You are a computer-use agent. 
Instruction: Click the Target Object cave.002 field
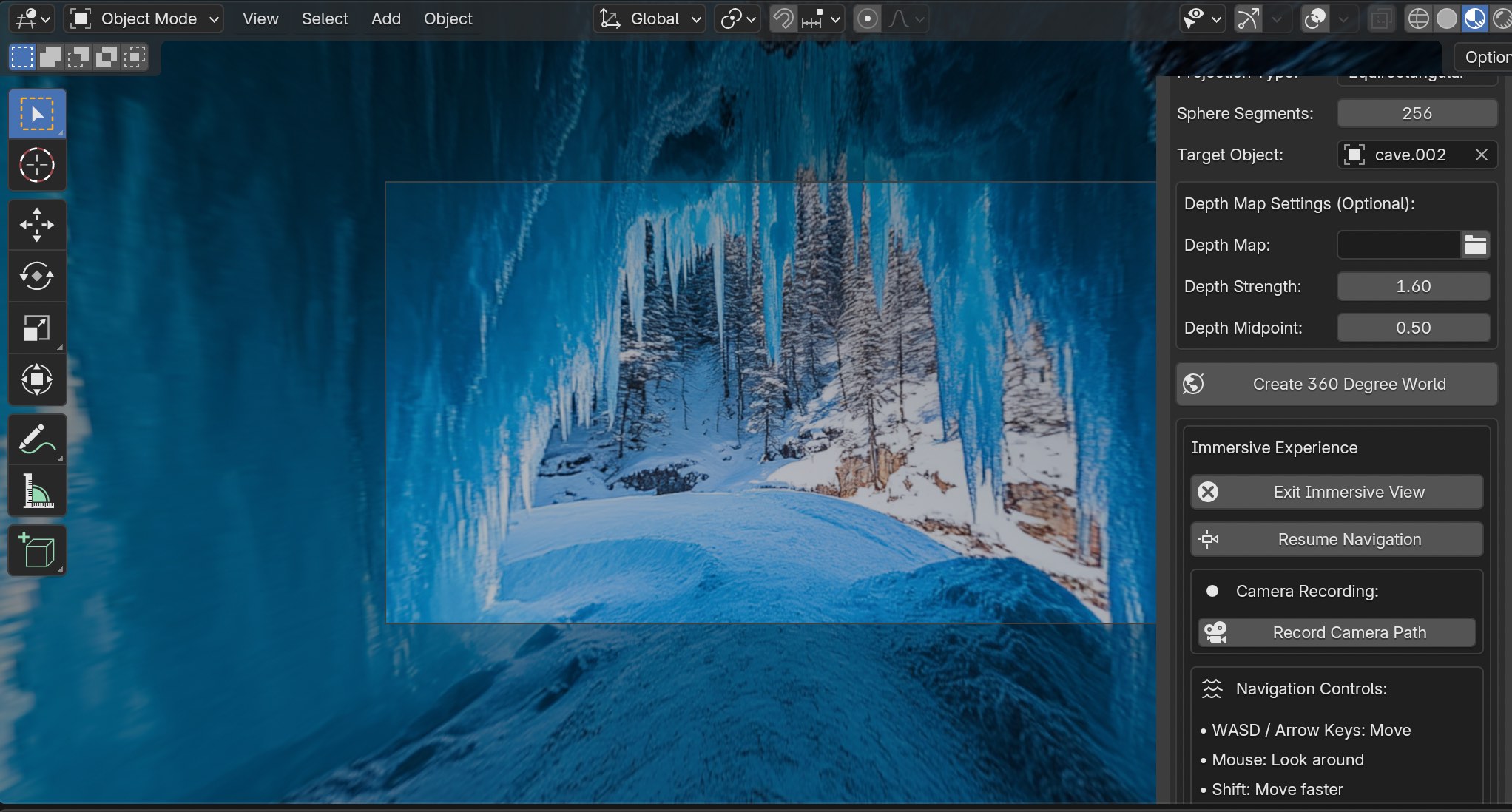[1417, 155]
